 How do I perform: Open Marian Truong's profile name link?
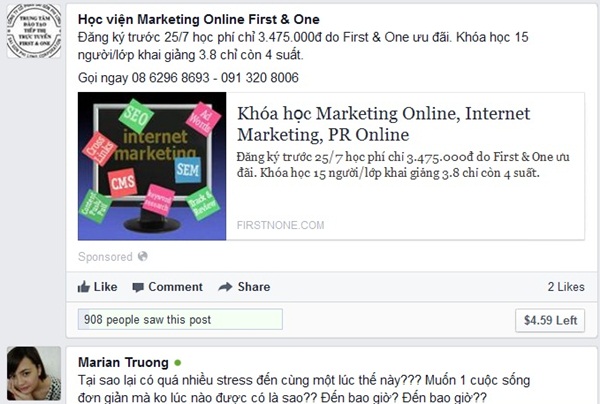click(123, 362)
